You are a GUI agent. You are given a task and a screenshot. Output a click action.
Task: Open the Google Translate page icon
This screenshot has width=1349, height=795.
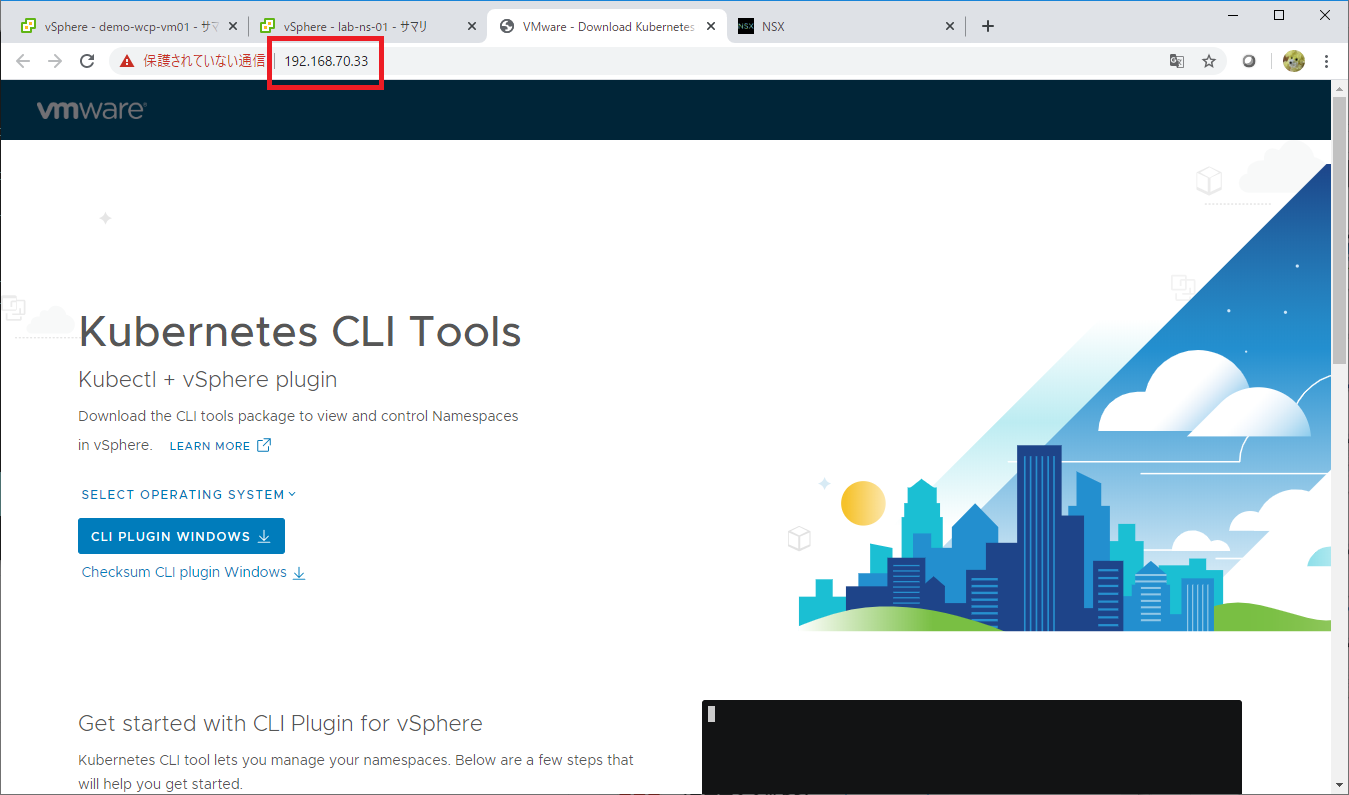point(1177,61)
